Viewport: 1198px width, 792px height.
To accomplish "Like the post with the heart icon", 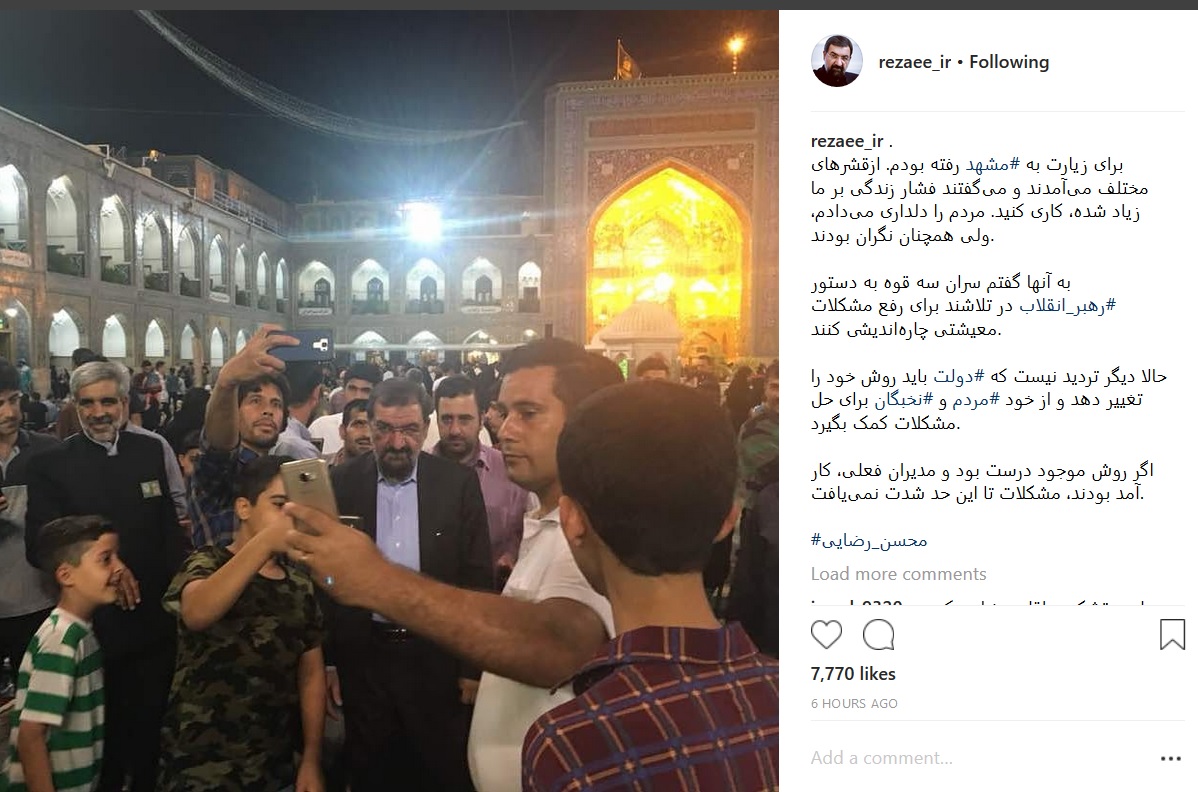I will click(826, 635).
